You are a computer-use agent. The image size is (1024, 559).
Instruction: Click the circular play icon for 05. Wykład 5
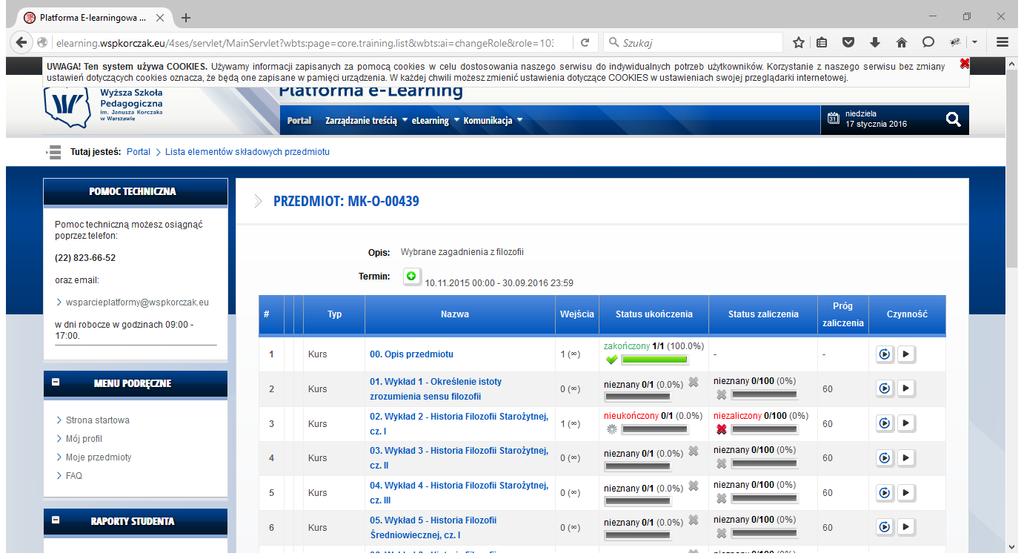pos(884,527)
